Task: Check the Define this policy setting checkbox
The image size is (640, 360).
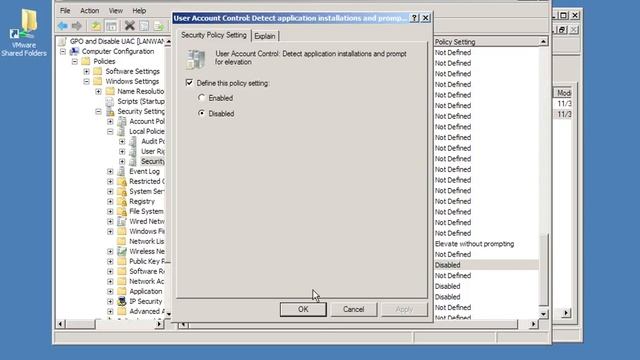Action: (189, 83)
